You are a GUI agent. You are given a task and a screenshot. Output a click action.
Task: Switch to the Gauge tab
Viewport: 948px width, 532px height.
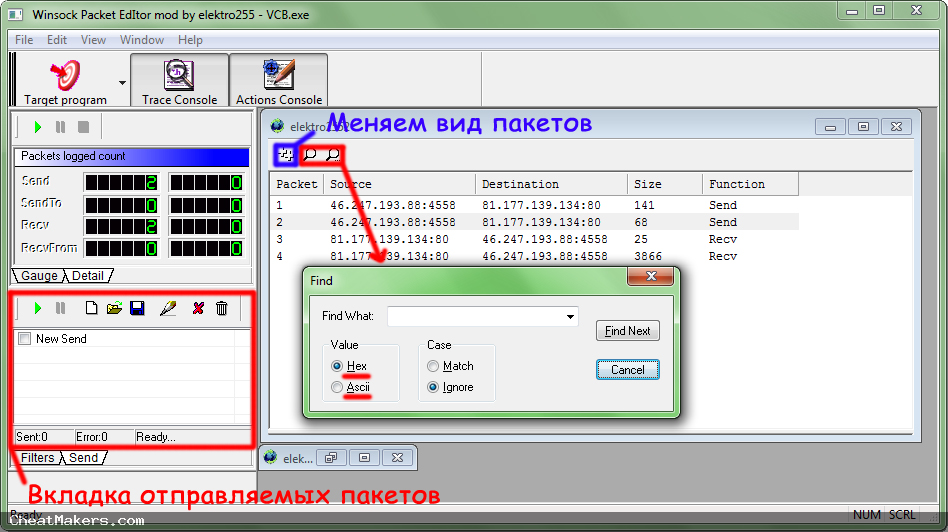tap(39, 276)
